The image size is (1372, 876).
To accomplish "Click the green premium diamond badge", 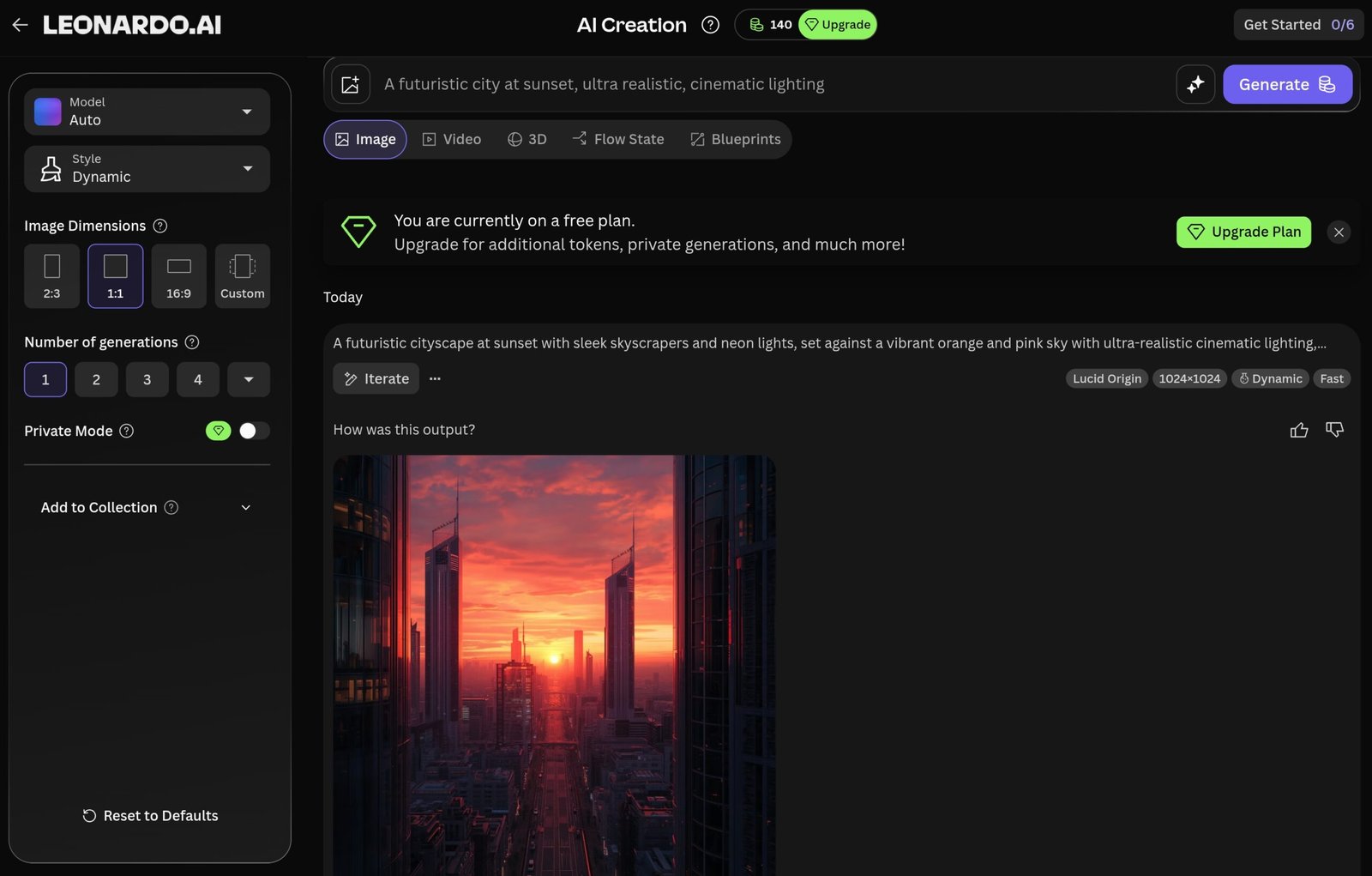I will 219,431.
